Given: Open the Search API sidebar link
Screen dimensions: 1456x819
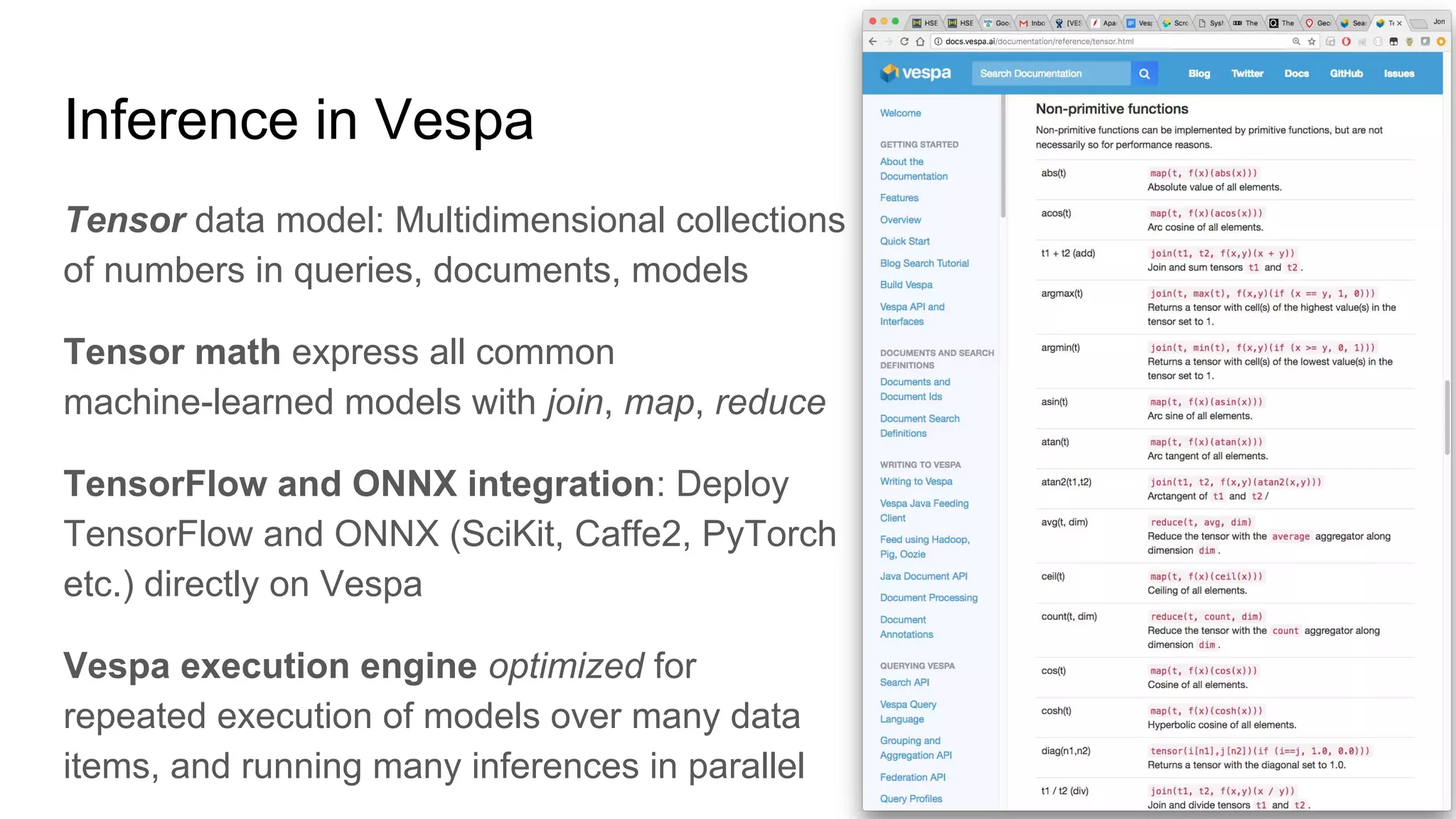Looking at the screenshot, I should coord(904,682).
